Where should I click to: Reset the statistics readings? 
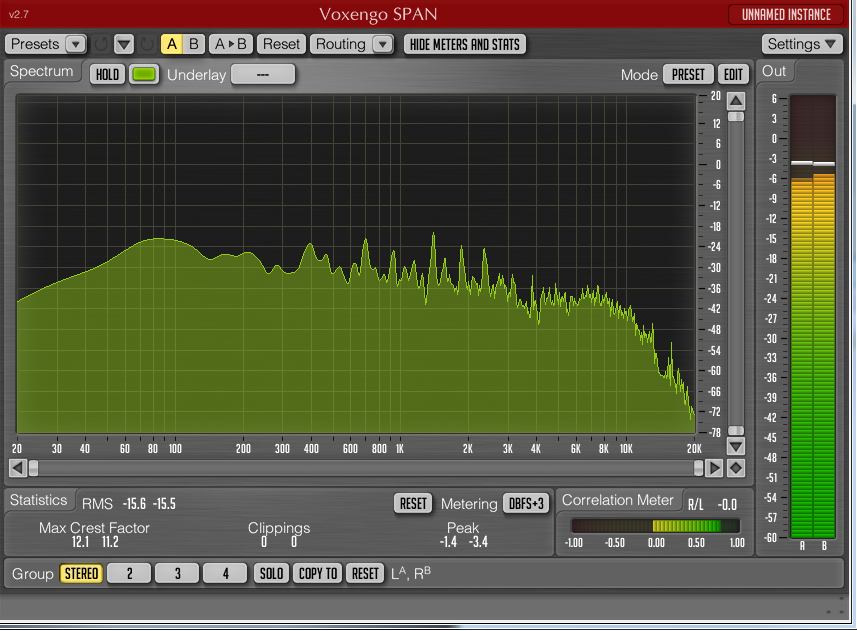[x=413, y=504]
